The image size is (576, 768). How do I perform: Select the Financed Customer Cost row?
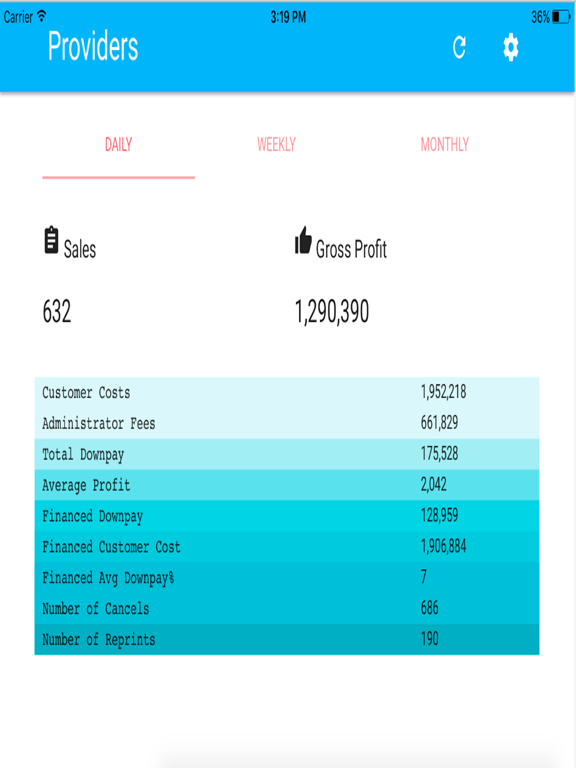point(287,547)
